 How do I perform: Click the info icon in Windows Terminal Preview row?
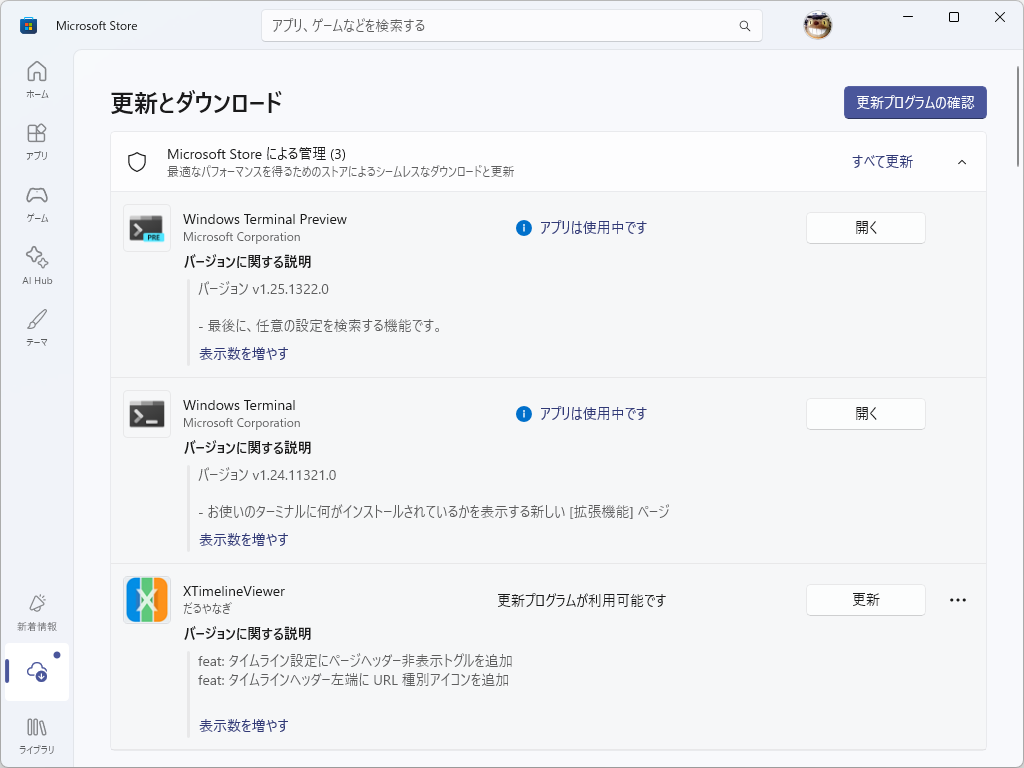coord(524,228)
